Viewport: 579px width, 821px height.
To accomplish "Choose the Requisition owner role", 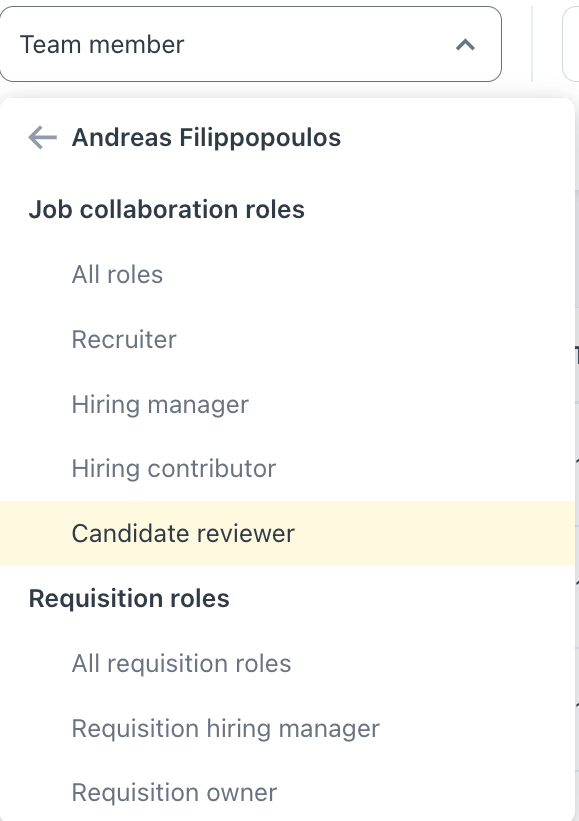I will click(174, 792).
